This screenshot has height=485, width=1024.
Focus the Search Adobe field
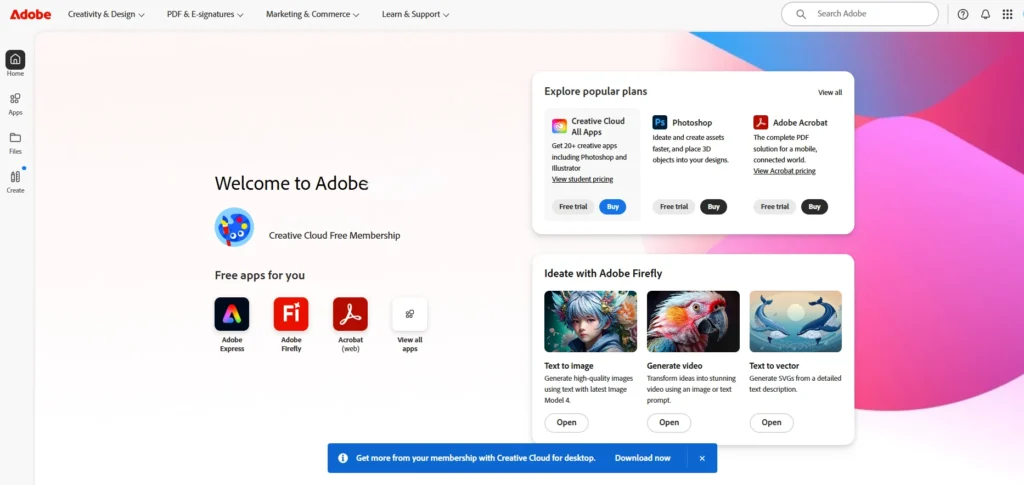[x=859, y=14]
